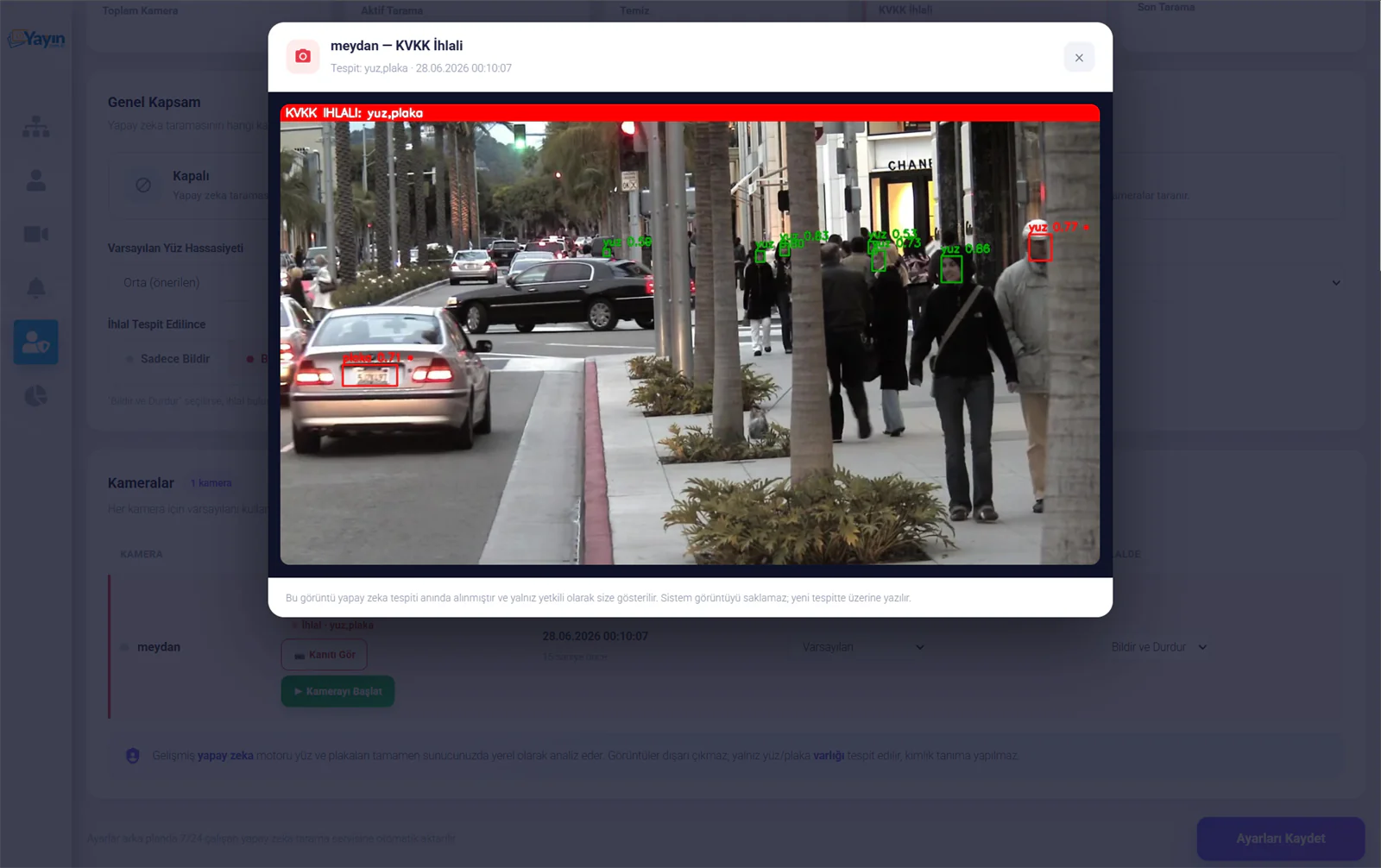The height and width of the screenshot is (868, 1381).
Task: Open the Bildir ve Durdur action dropdown
Action: click(x=1159, y=647)
